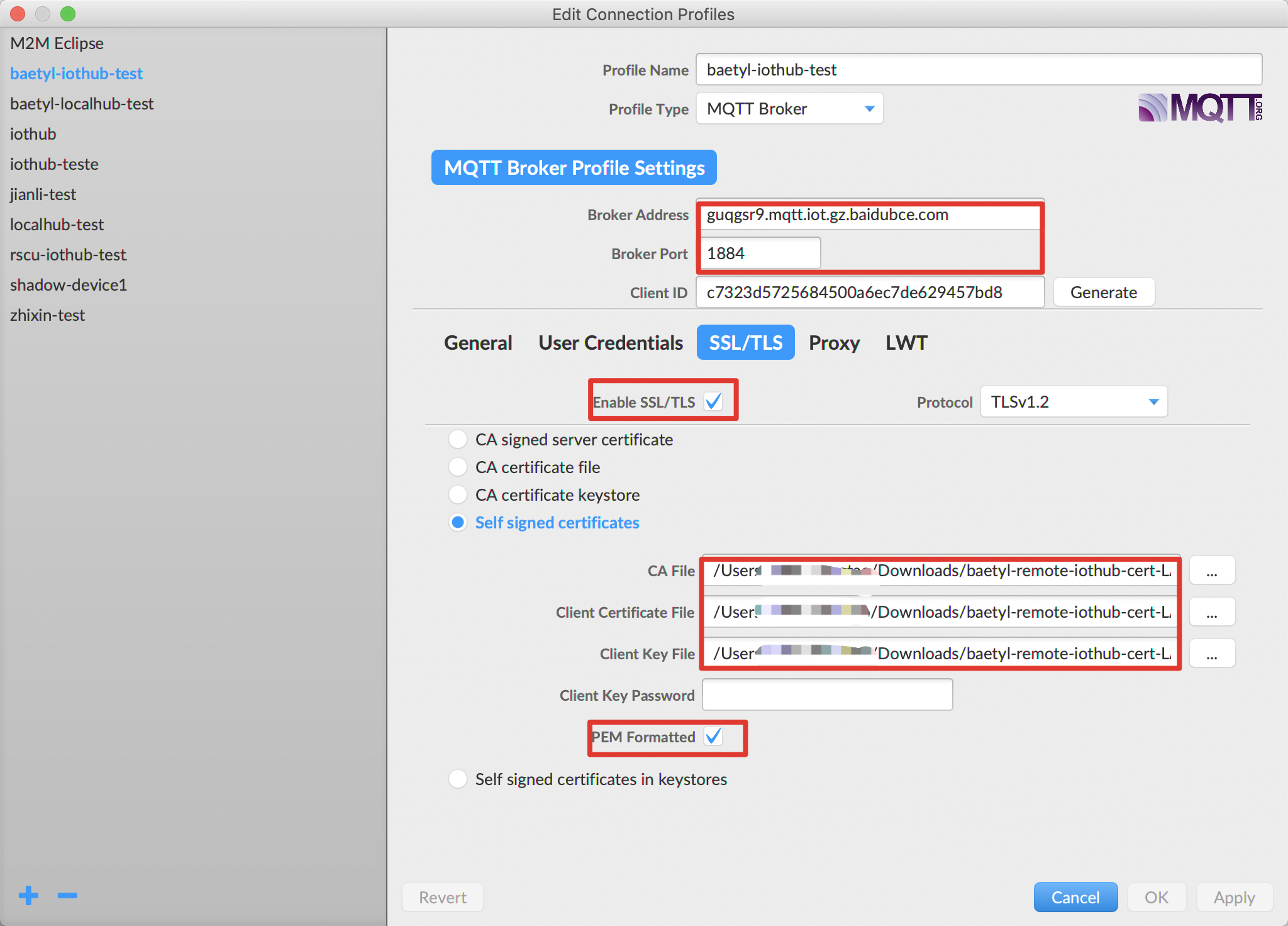
Task: Focus the Broker Port field
Action: pos(758,254)
